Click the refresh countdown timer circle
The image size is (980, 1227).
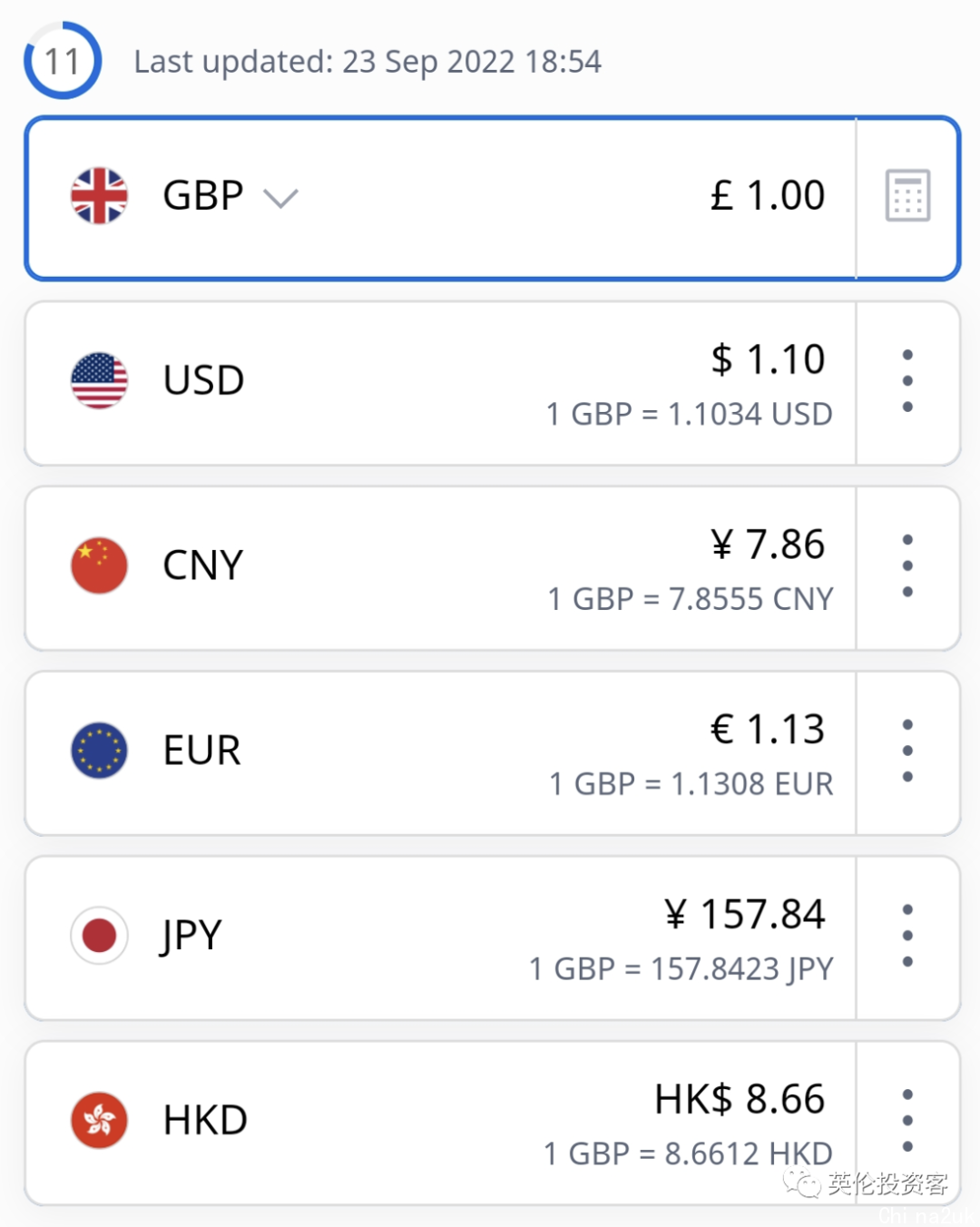tap(63, 61)
